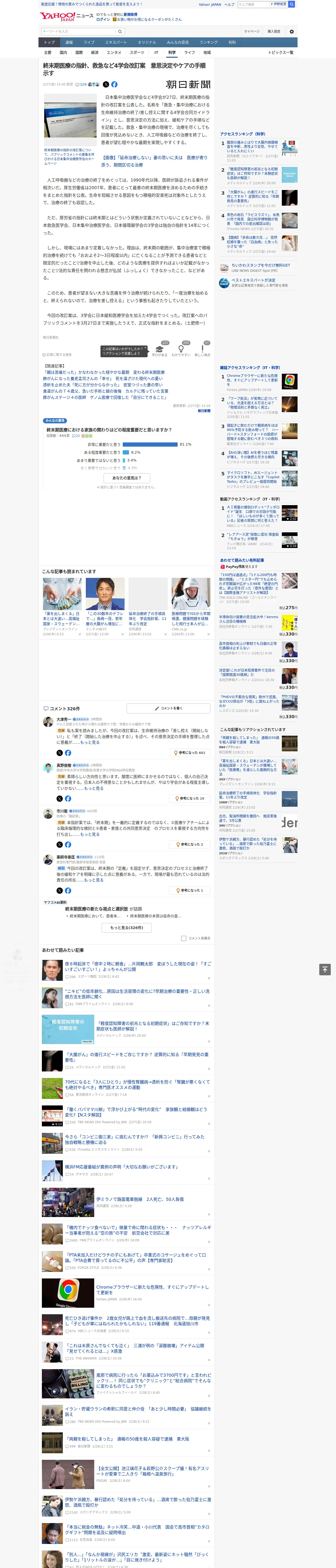Image resolution: width=336 pixels, height=1568 pixels.
Task: Share 薬師寺泰匡's comment on X
Action: [60, 891]
